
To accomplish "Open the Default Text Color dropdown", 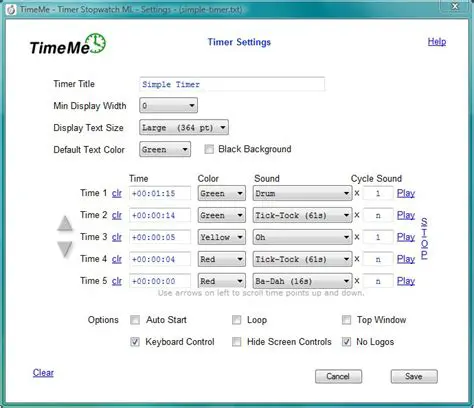I will coord(165,149).
